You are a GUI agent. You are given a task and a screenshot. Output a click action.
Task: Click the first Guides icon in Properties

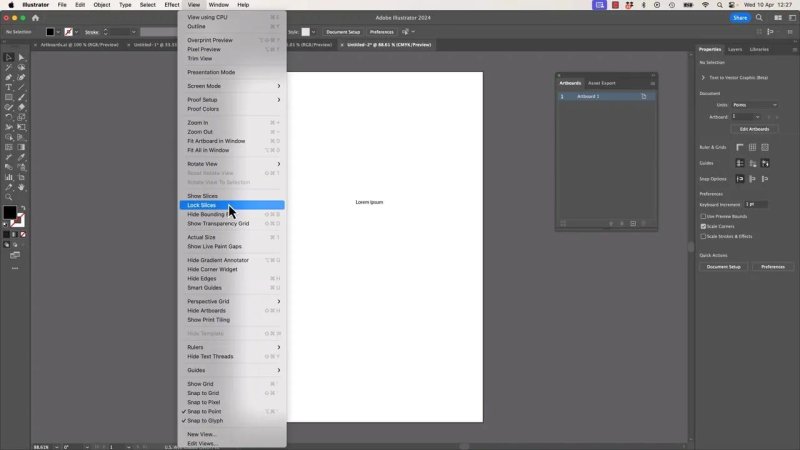pyautogui.click(x=740, y=163)
